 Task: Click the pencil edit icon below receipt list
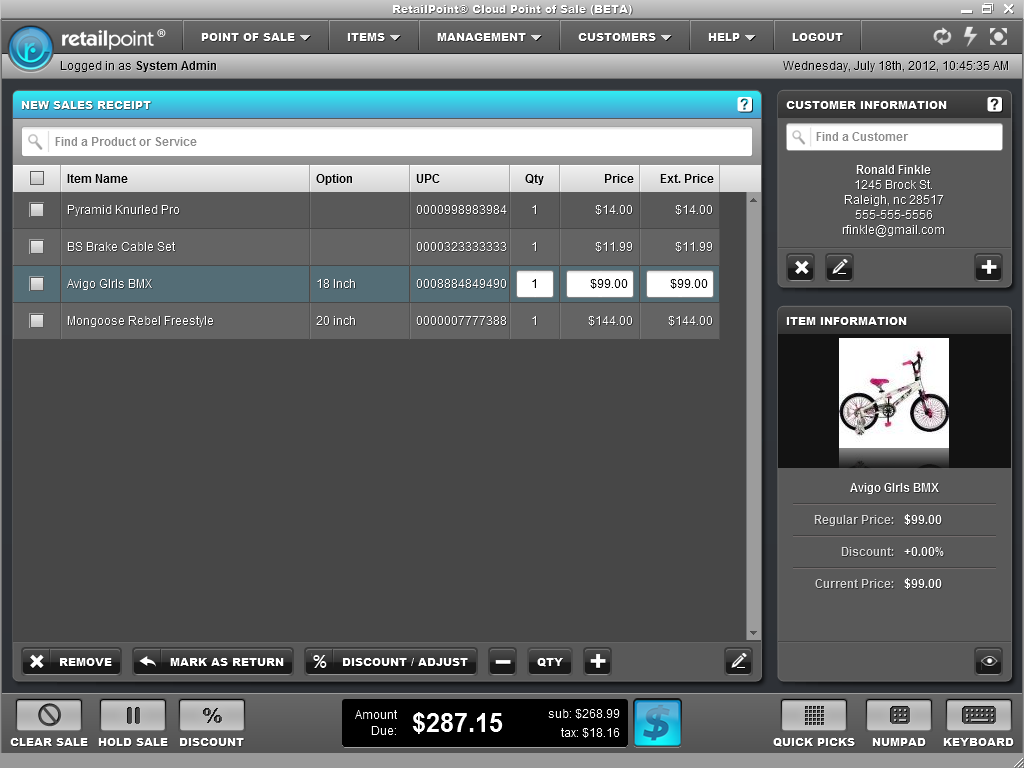[739, 662]
